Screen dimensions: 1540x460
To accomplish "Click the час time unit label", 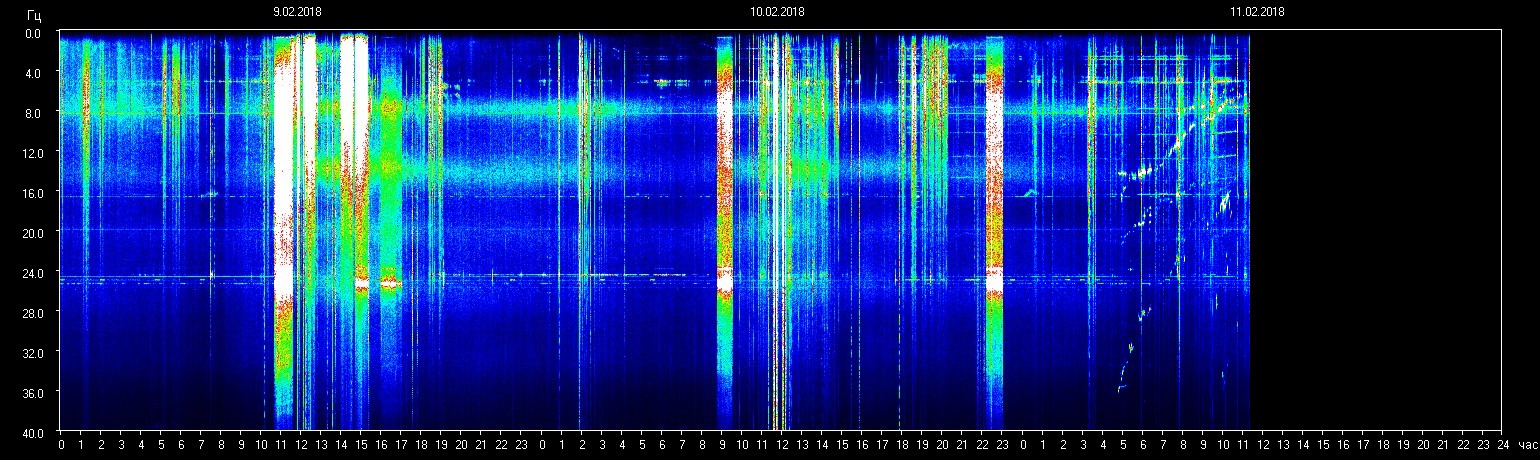I will click(x=1526, y=444).
